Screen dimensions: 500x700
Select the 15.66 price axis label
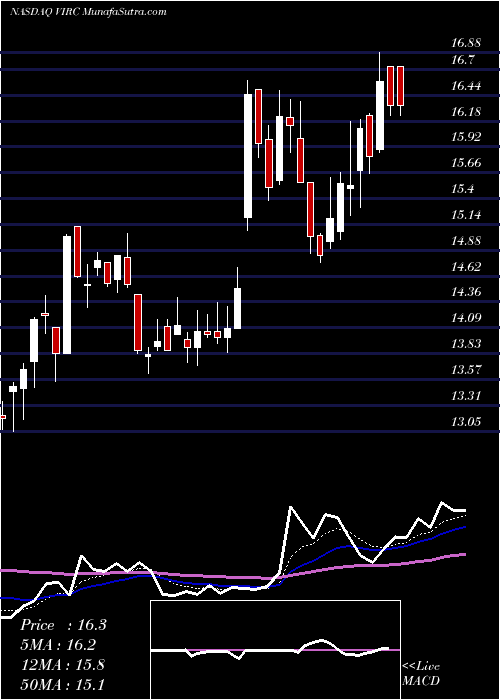pyautogui.click(x=466, y=163)
